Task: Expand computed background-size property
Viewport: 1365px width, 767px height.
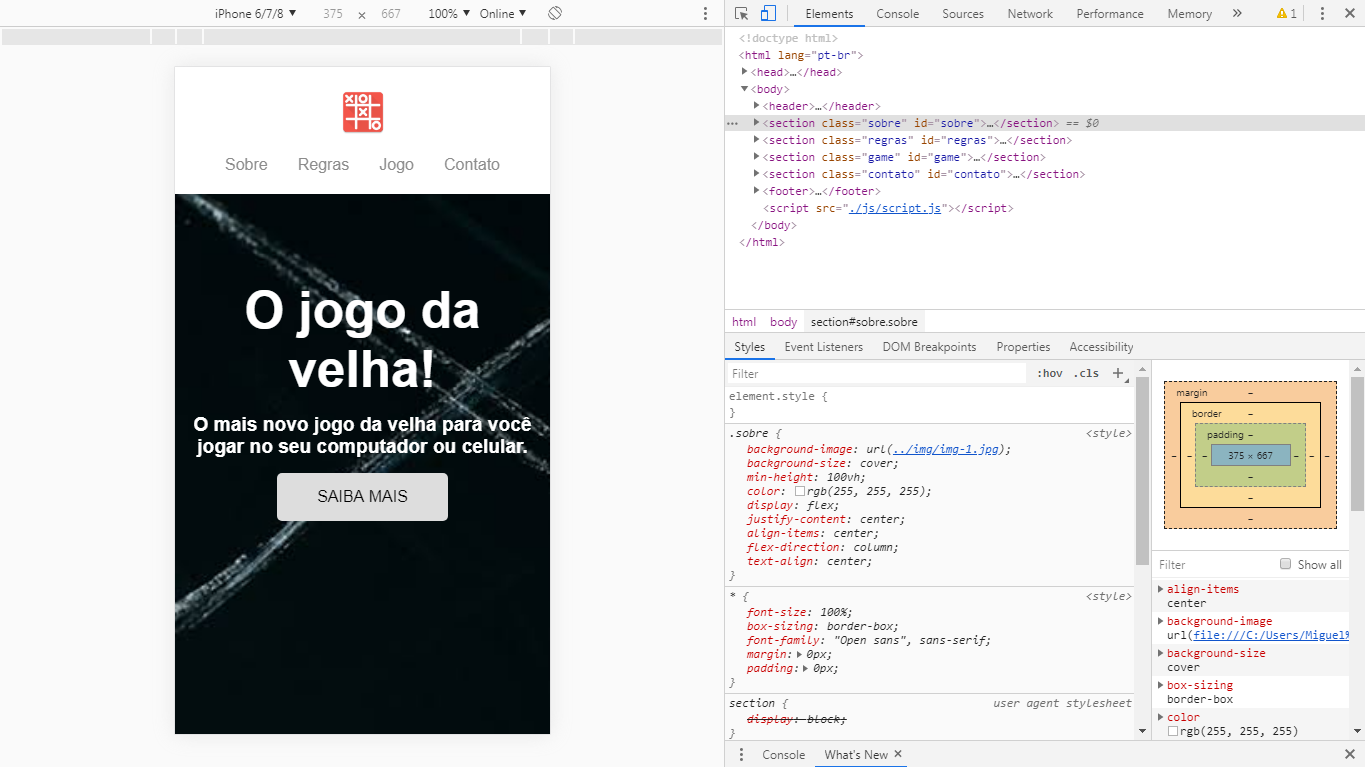Action: pyautogui.click(x=1160, y=653)
